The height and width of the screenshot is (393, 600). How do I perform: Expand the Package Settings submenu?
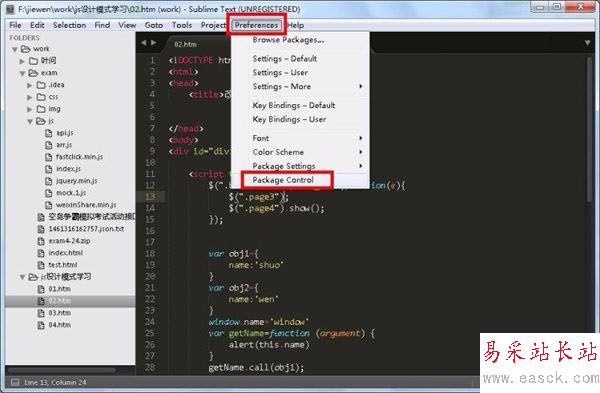tap(284, 166)
